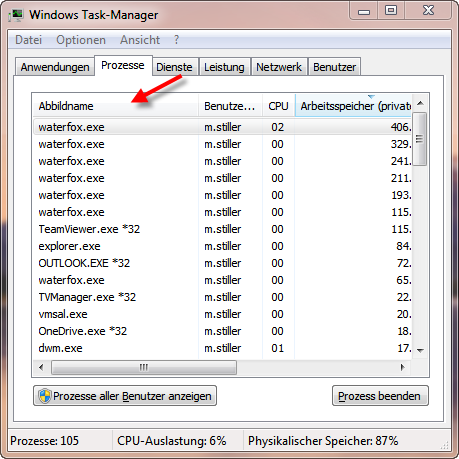The width and height of the screenshot is (459, 459).
Task: Select the OneDrive.exe *32 process
Action: click(x=222, y=331)
